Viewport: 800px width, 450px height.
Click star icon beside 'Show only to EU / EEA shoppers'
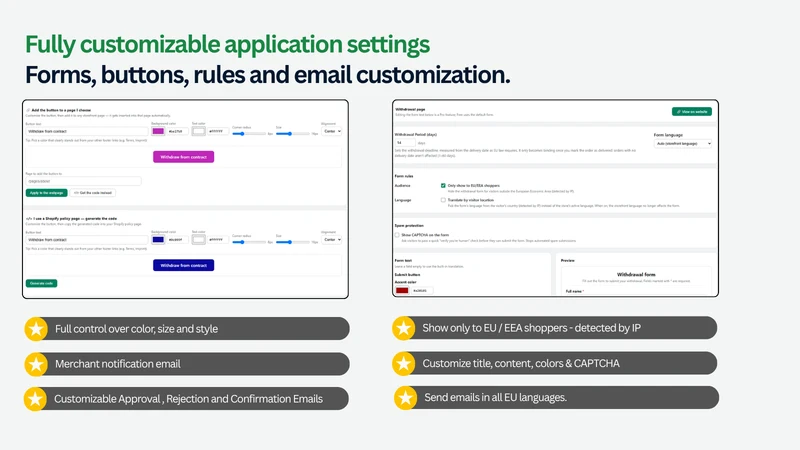pyautogui.click(x=404, y=328)
